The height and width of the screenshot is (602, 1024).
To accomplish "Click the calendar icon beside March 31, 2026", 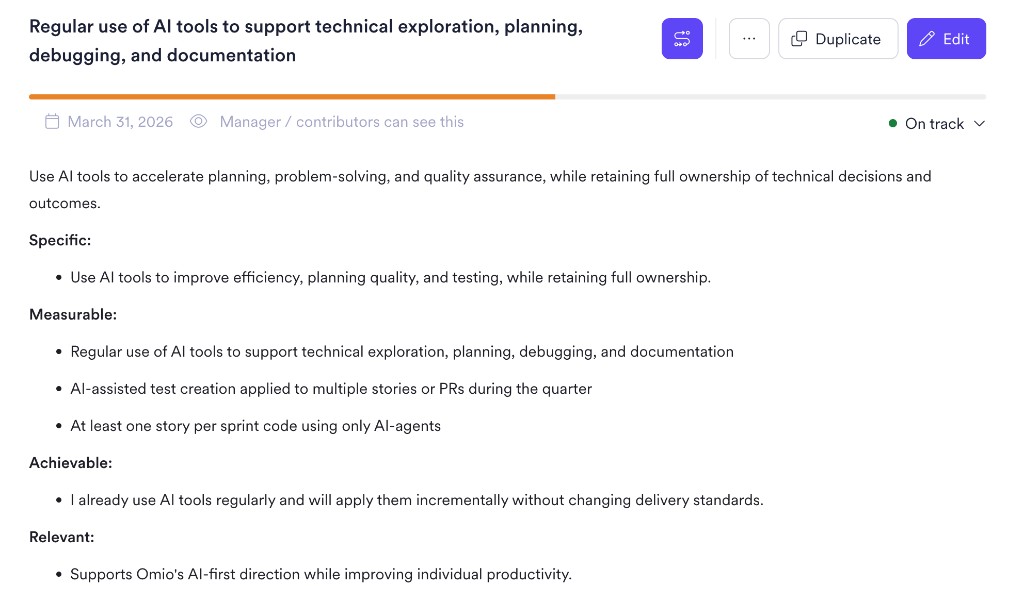I will [x=51, y=121].
